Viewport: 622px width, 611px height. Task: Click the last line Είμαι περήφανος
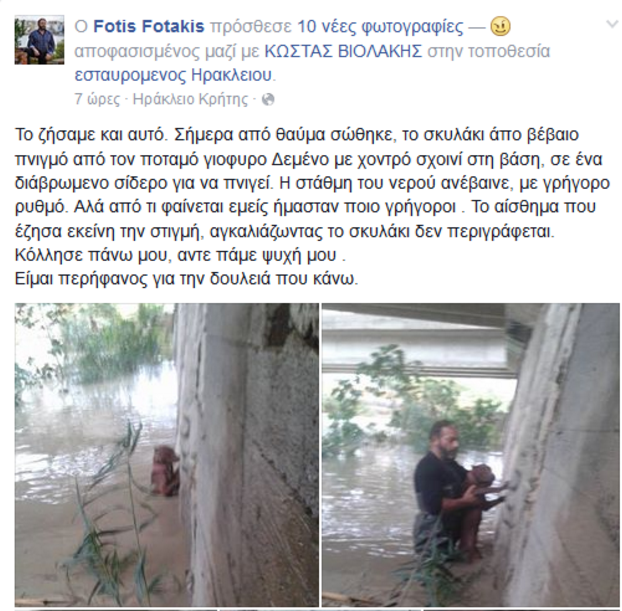coord(186,279)
